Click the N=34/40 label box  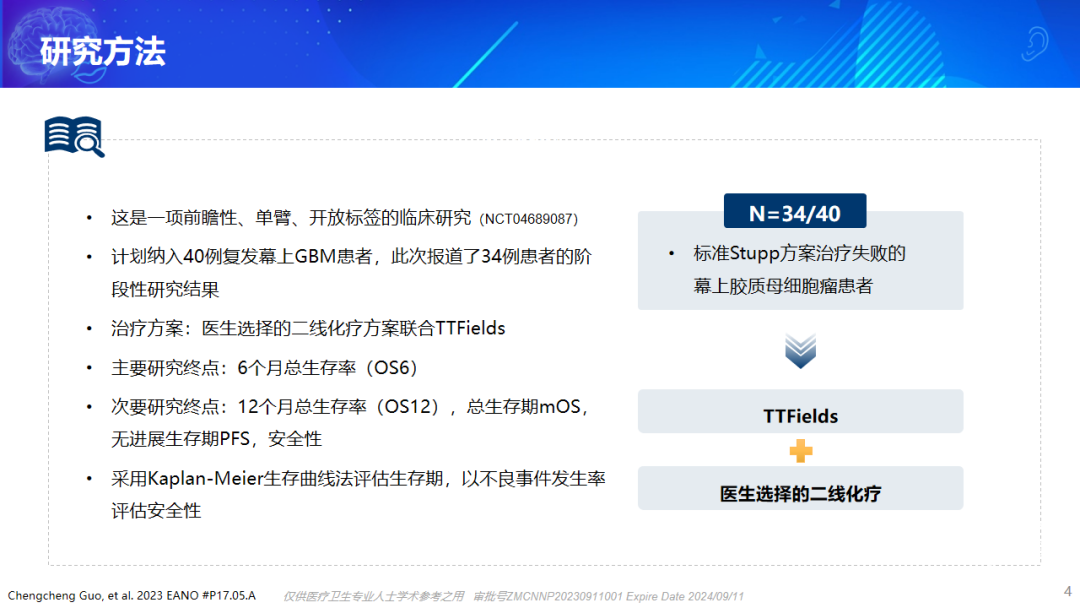(x=795, y=211)
